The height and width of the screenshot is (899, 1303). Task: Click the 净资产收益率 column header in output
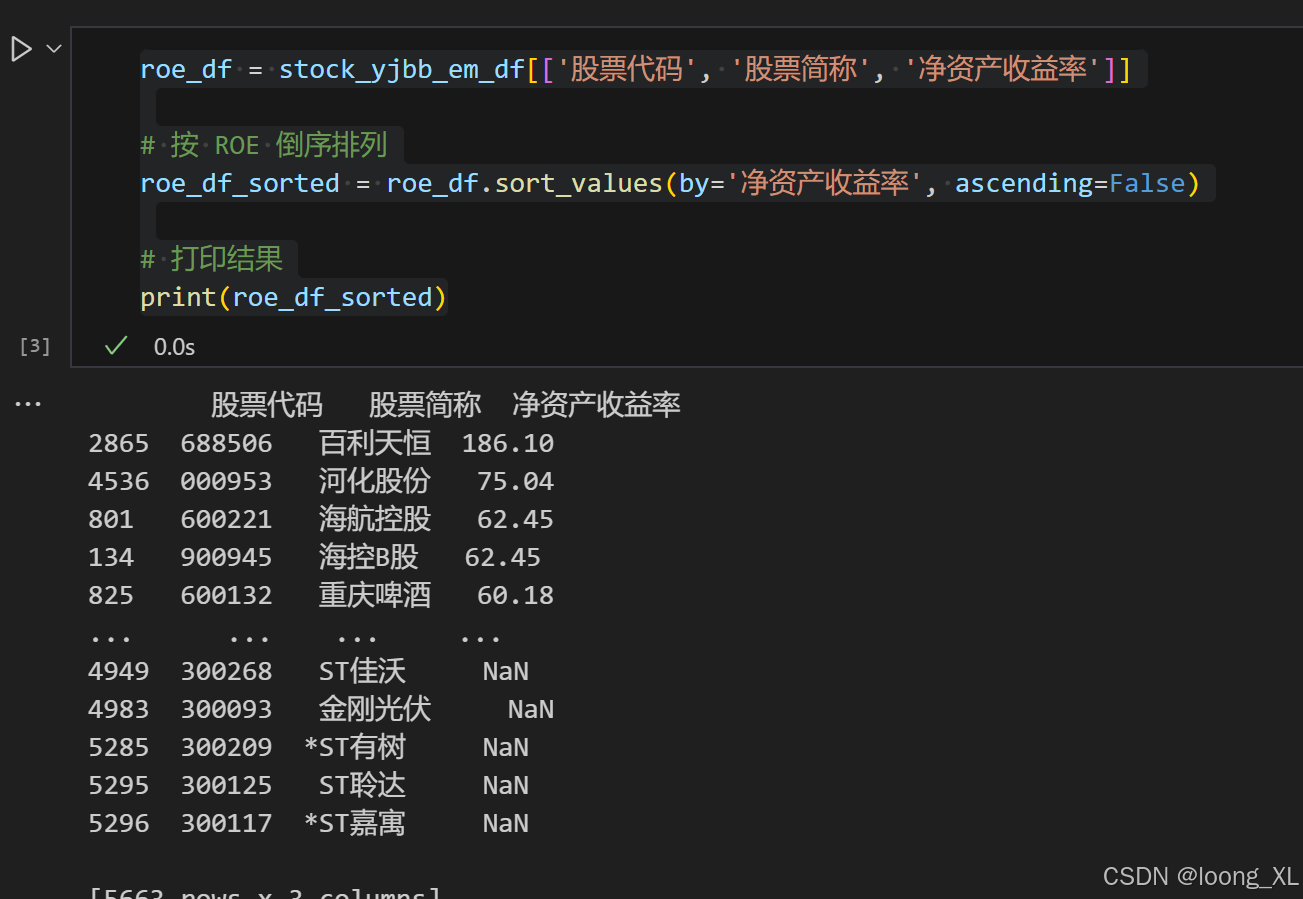click(597, 405)
